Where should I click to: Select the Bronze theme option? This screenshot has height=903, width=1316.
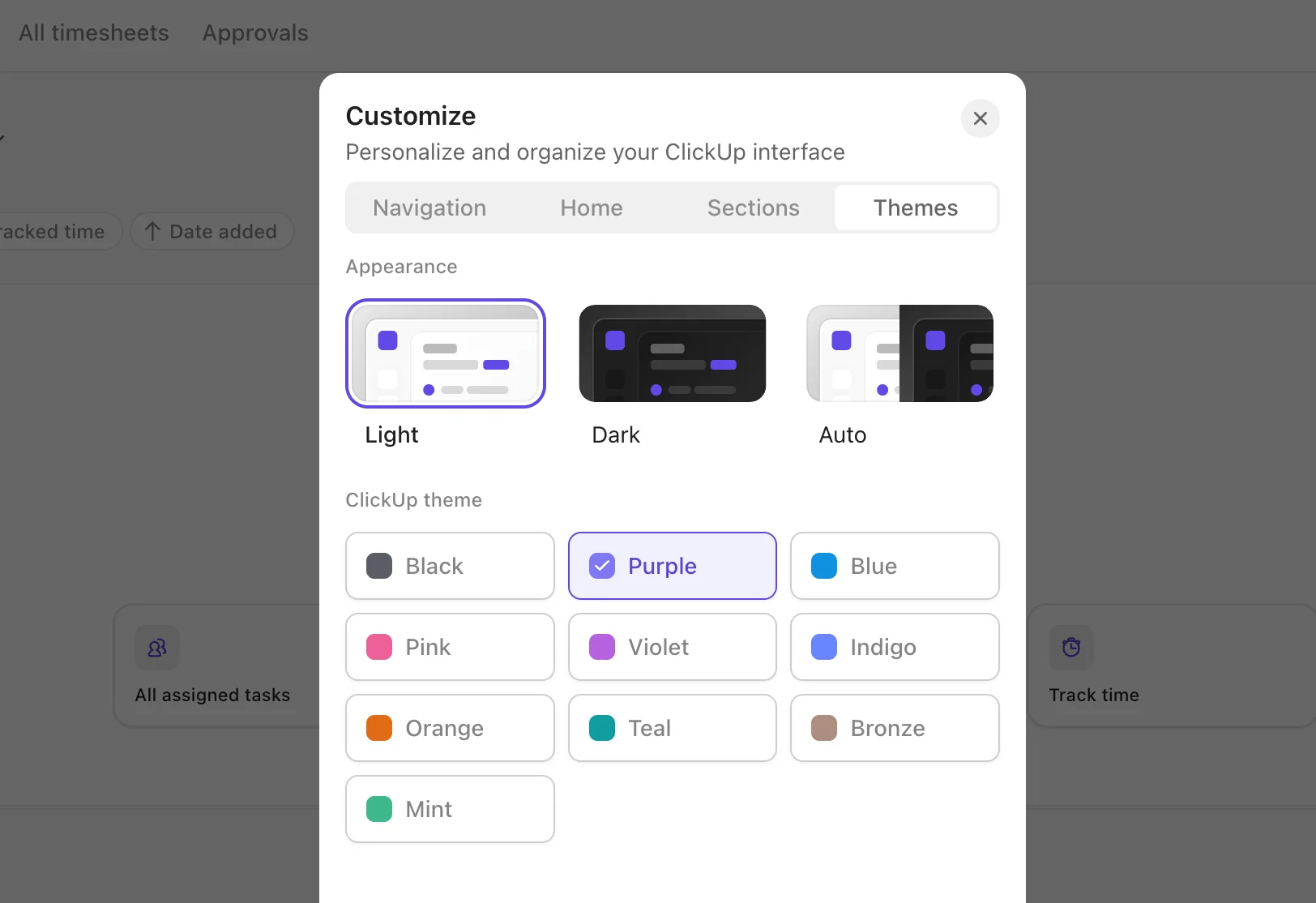click(x=895, y=728)
